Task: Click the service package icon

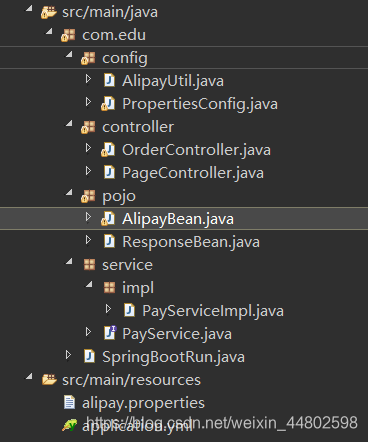Action: (89, 265)
